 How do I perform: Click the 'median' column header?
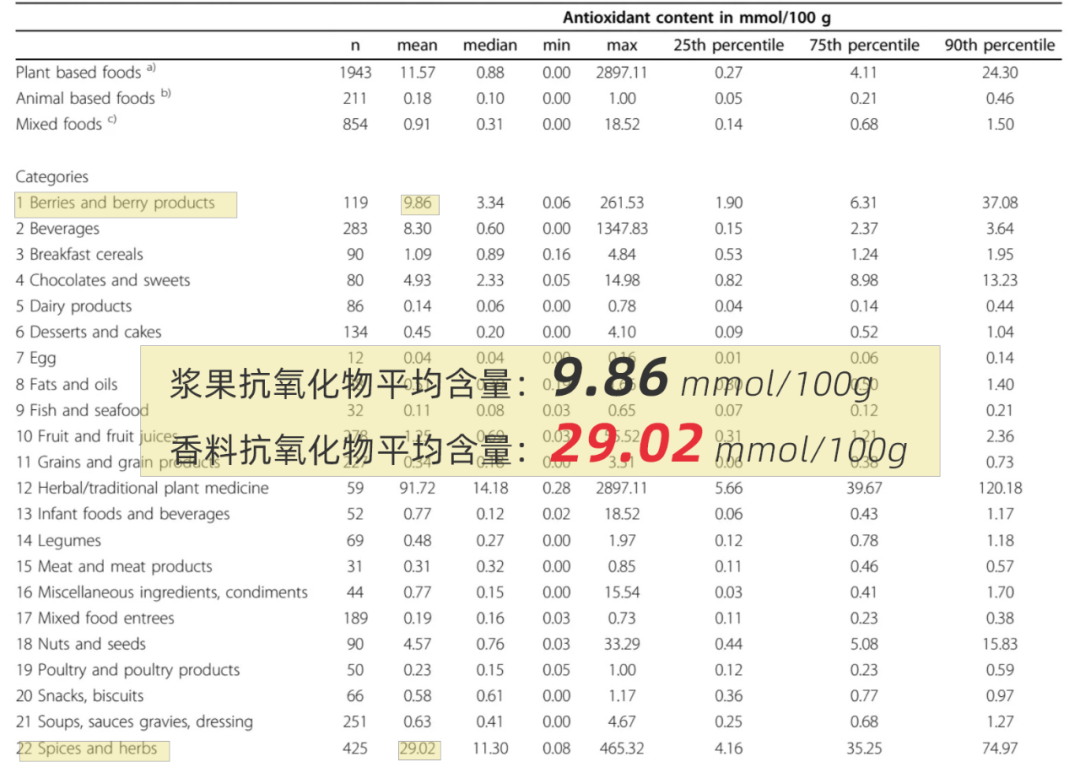[x=490, y=45]
